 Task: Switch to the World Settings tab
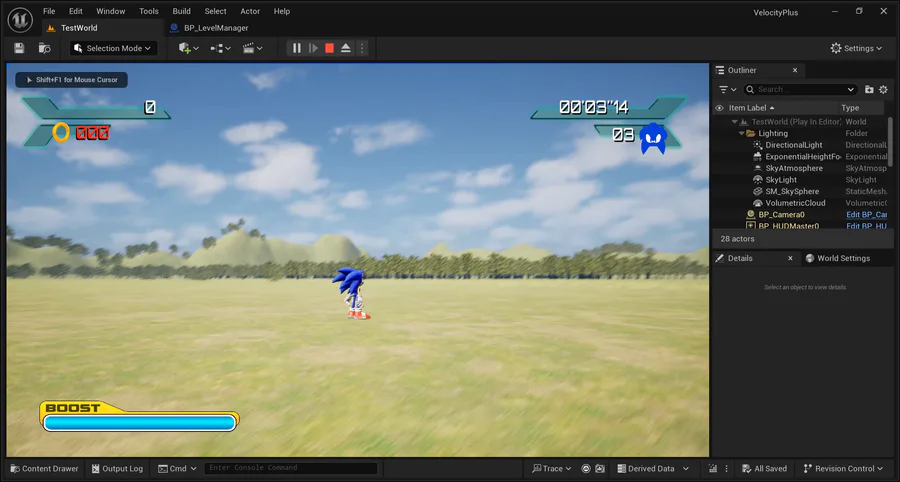[x=838, y=258]
